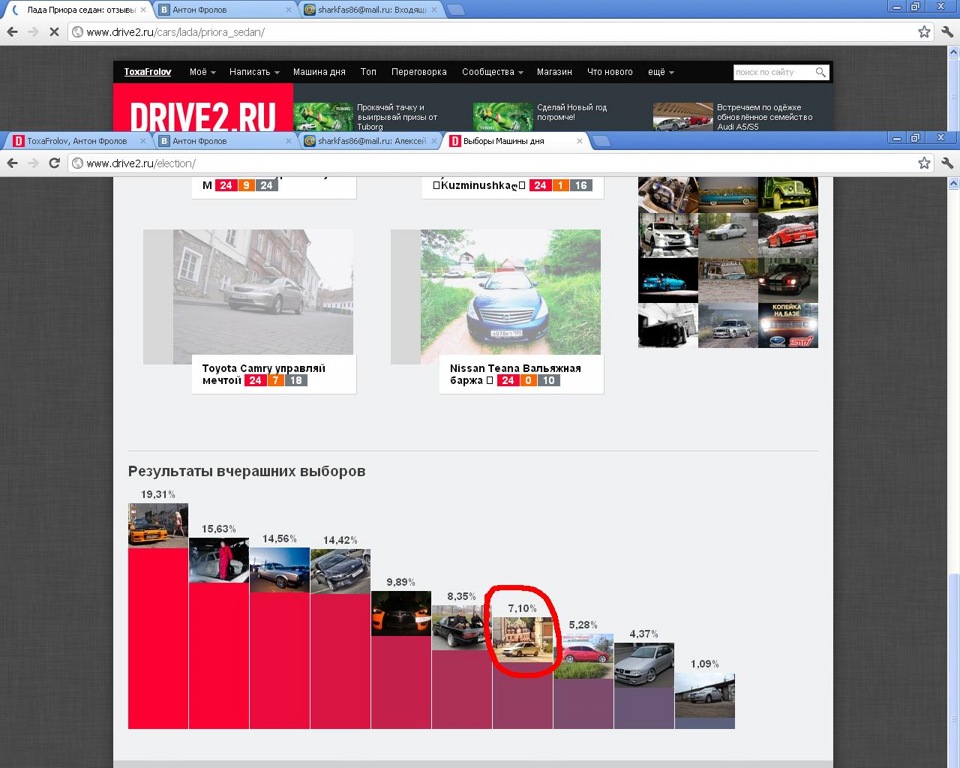Expand the Сообщества dropdown menu
The width and height of the screenshot is (960, 768).
[492, 72]
